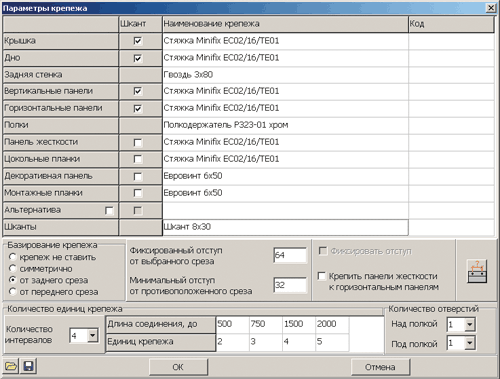Click the Шкант column header
The width and height of the screenshot is (500, 379).
140,24
